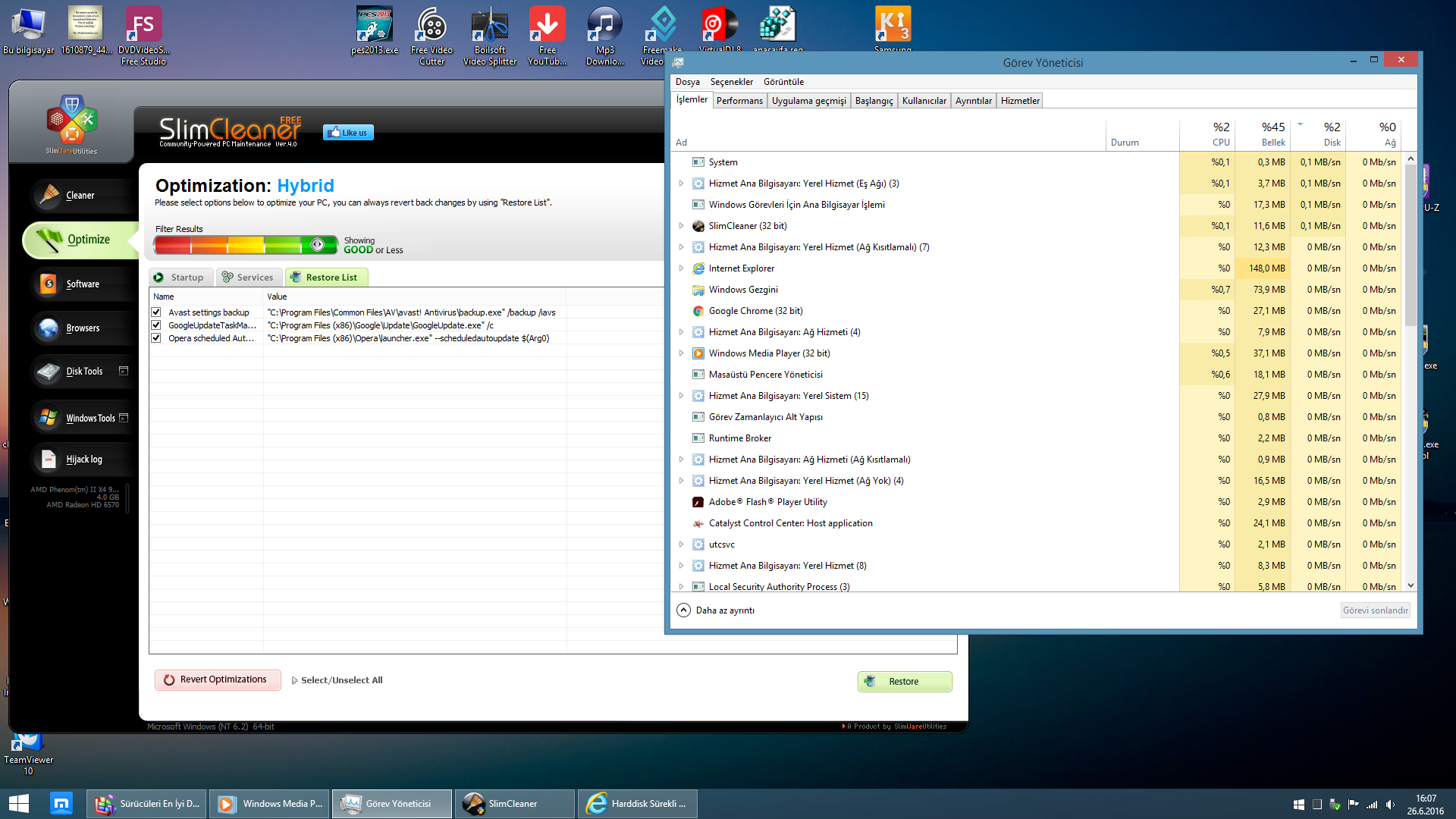This screenshot has width=1456, height=819.
Task: Click the Filter Results rating slider handle
Action: click(x=318, y=244)
